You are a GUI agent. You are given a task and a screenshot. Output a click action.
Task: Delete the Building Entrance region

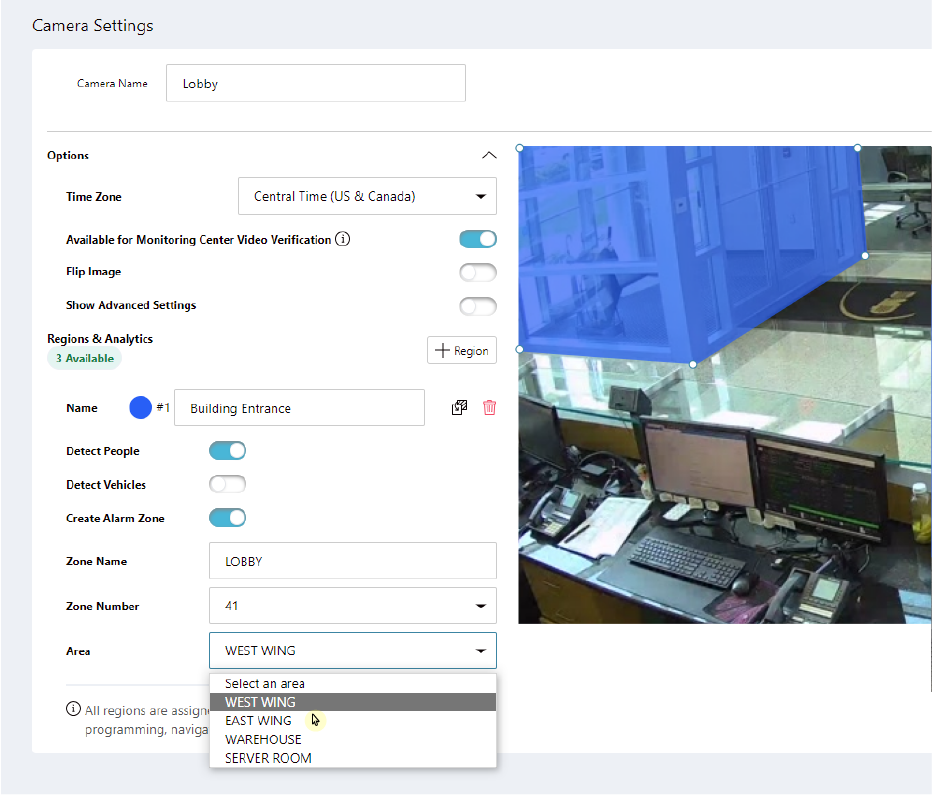pos(489,407)
